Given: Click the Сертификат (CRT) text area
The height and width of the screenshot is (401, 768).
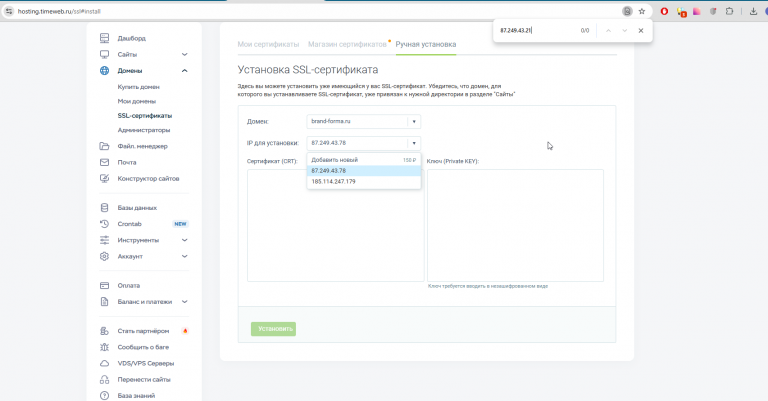Looking at the screenshot, I should pyautogui.click(x=336, y=225).
